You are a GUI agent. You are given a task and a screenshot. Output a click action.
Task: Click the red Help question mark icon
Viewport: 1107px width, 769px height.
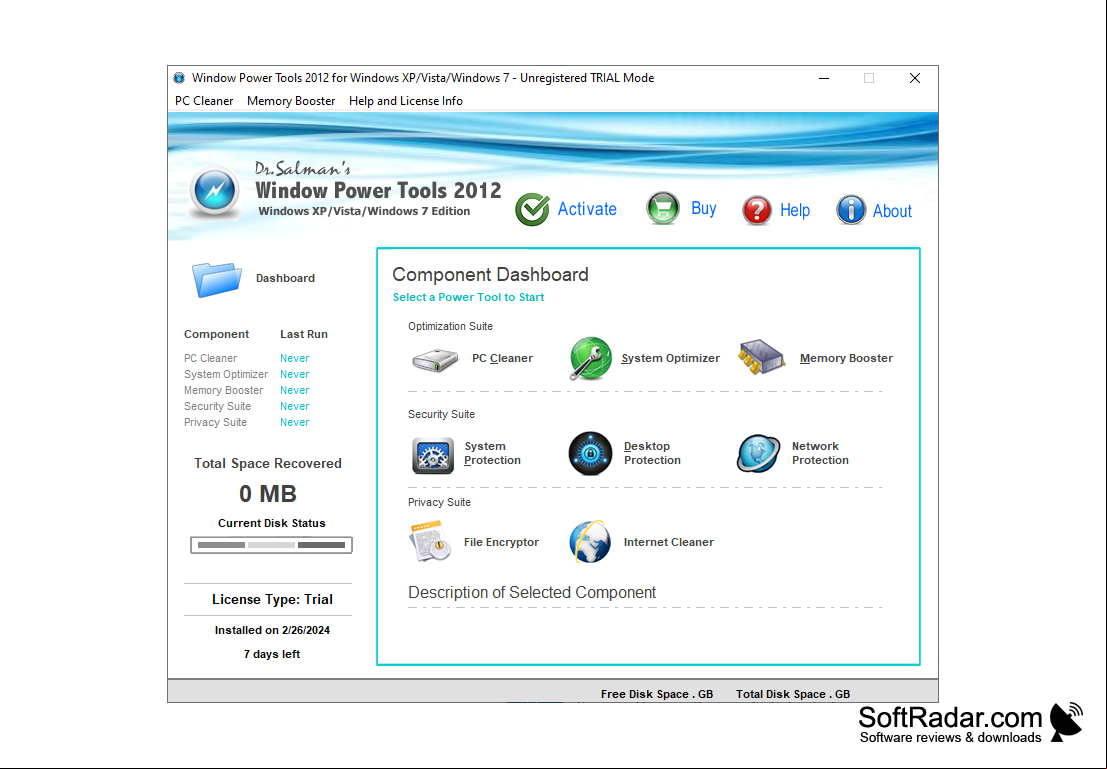pos(757,210)
